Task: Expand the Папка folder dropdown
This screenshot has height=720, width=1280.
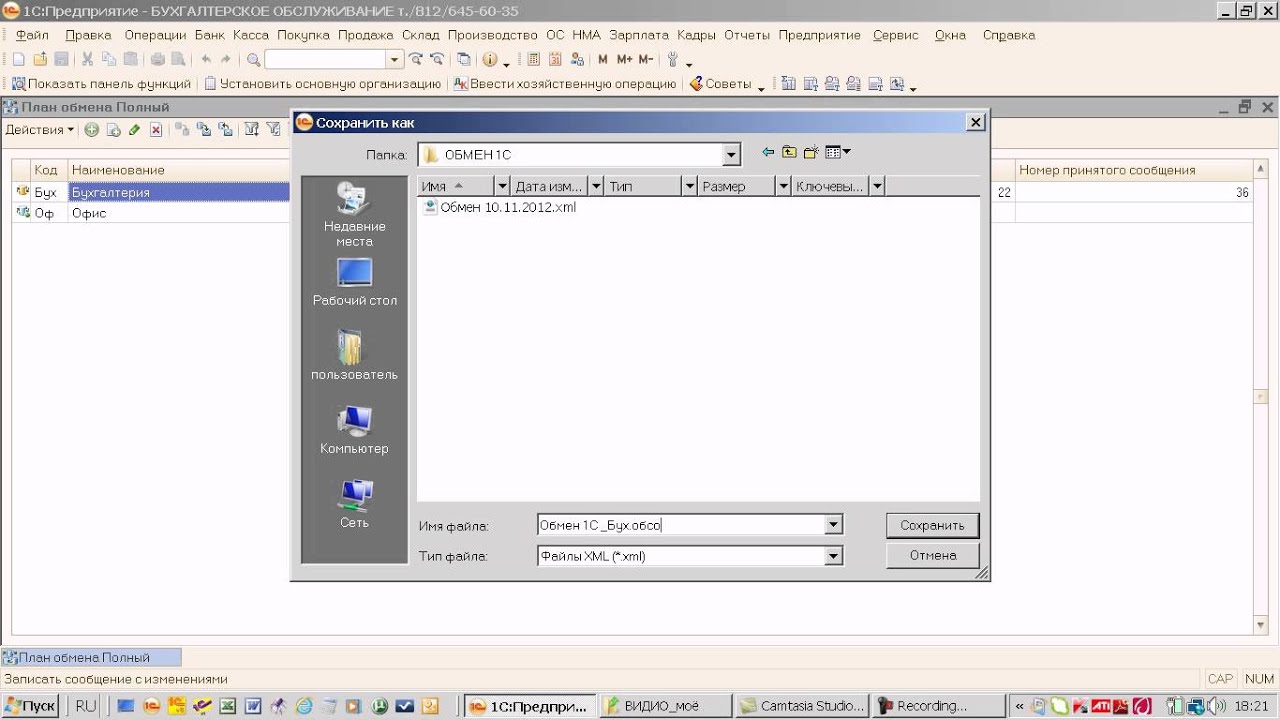Action: coord(732,155)
